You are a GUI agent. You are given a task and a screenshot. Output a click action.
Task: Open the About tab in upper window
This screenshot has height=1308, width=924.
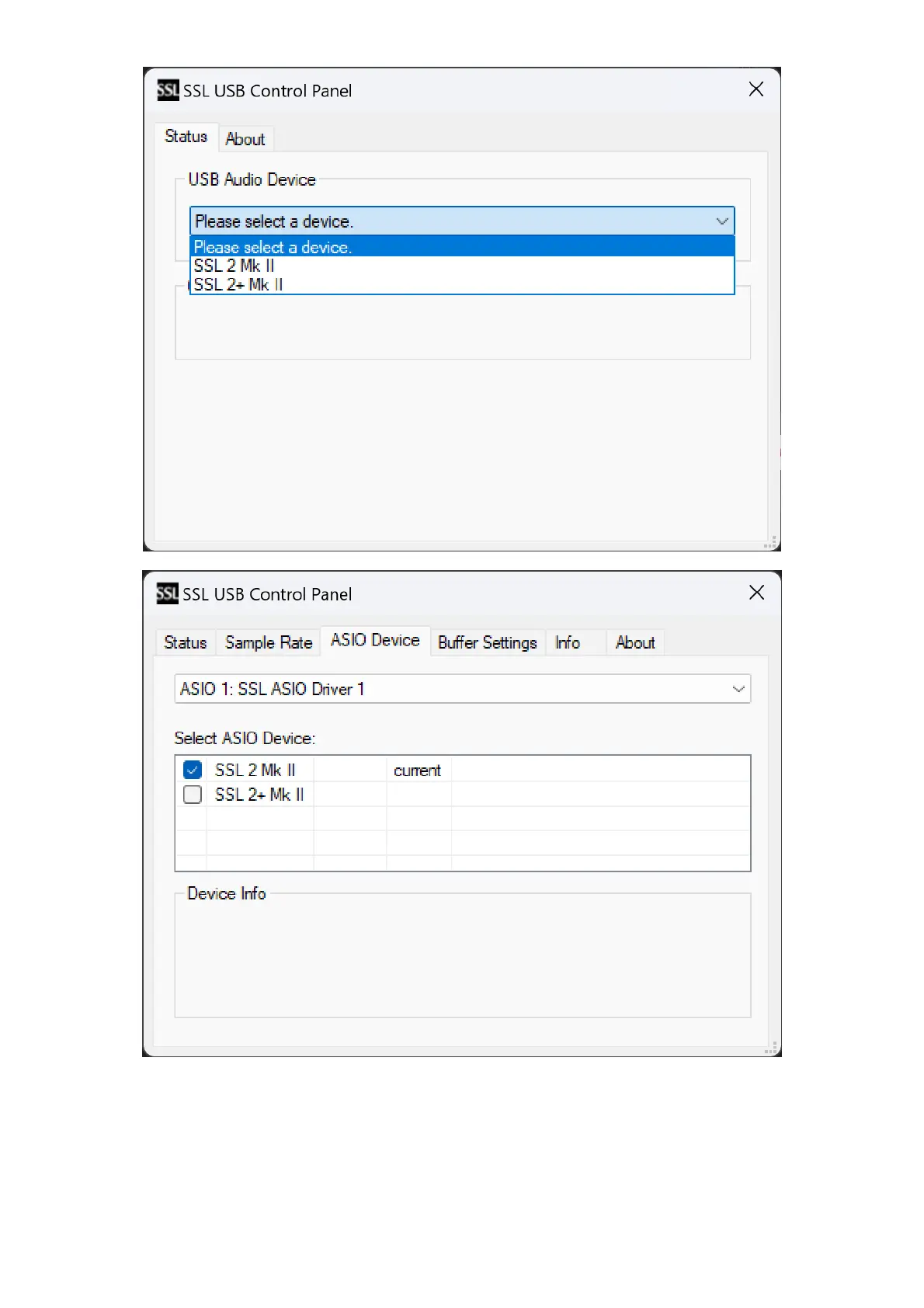click(245, 139)
